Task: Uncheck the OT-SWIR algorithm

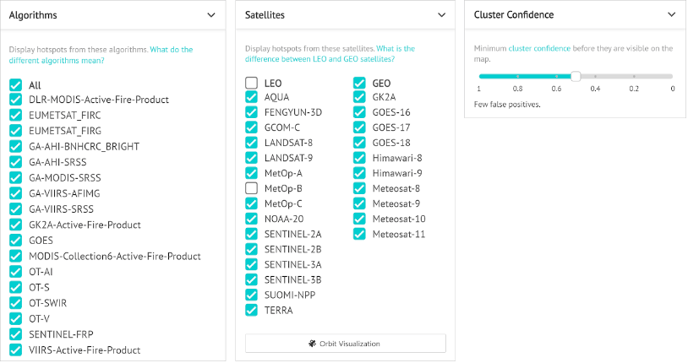Action: click(15, 303)
